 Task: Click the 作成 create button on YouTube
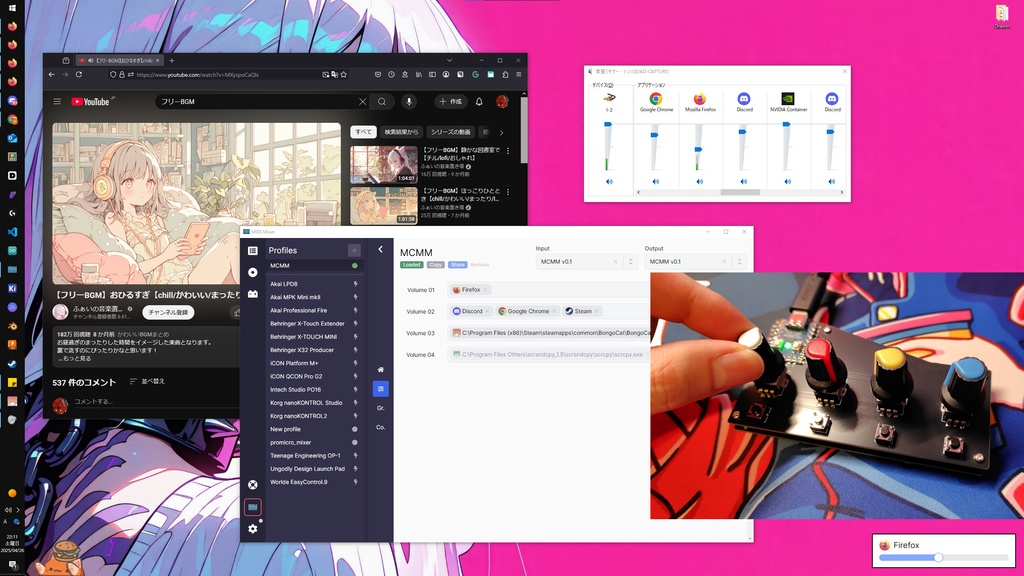tap(451, 102)
